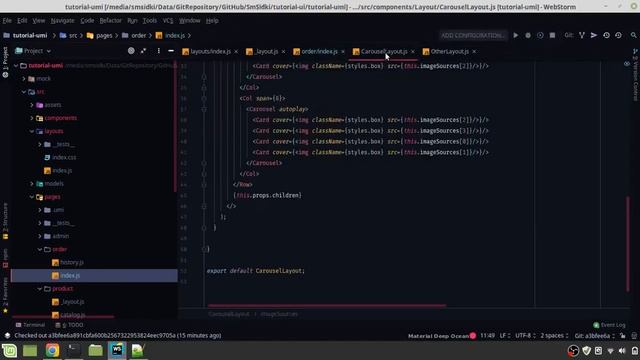The width and height of the screenshot is (640, 360).
Task: Open the UTF-8 encoding dropdown
Action: click(x=525, y=336)
